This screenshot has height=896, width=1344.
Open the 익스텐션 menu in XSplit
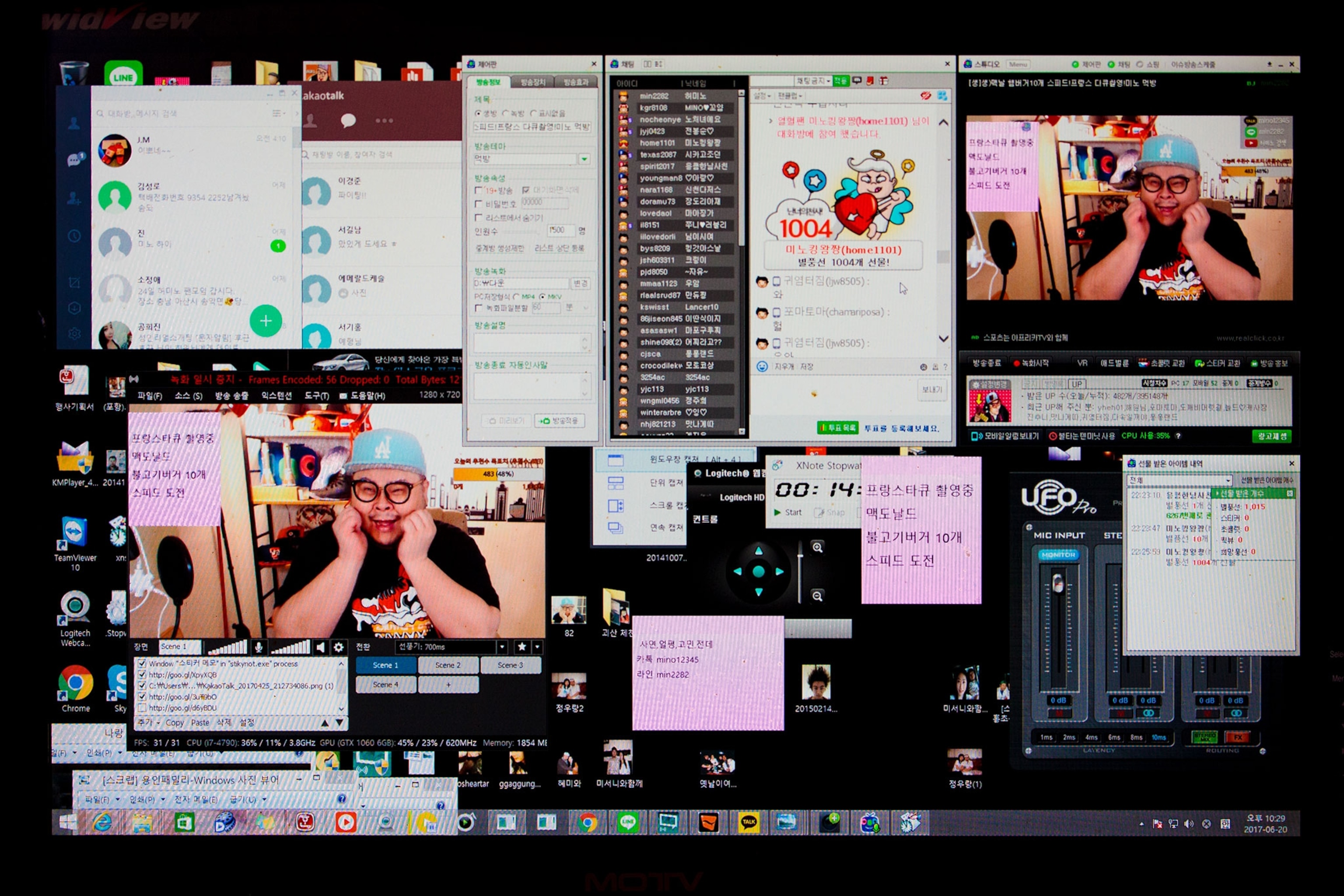coord(276,395)
